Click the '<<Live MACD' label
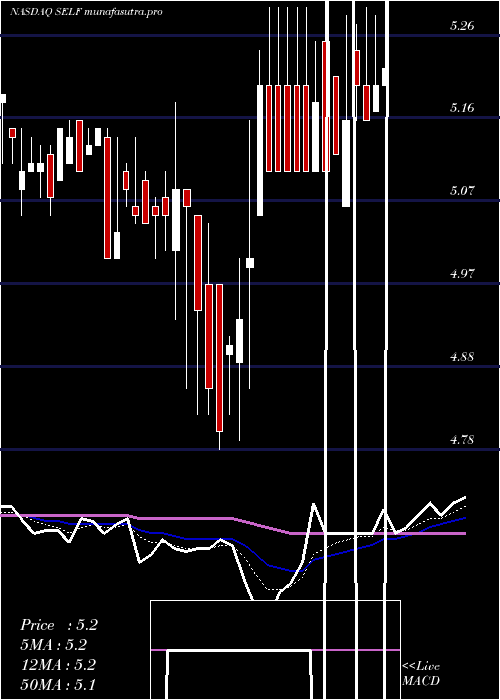Screen dimensions: 500x700 421,674
